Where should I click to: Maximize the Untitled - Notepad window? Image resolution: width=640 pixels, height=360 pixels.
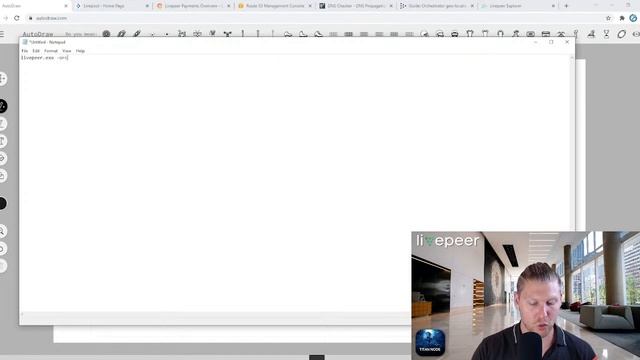pyautogui.click(x=551, y=42)
